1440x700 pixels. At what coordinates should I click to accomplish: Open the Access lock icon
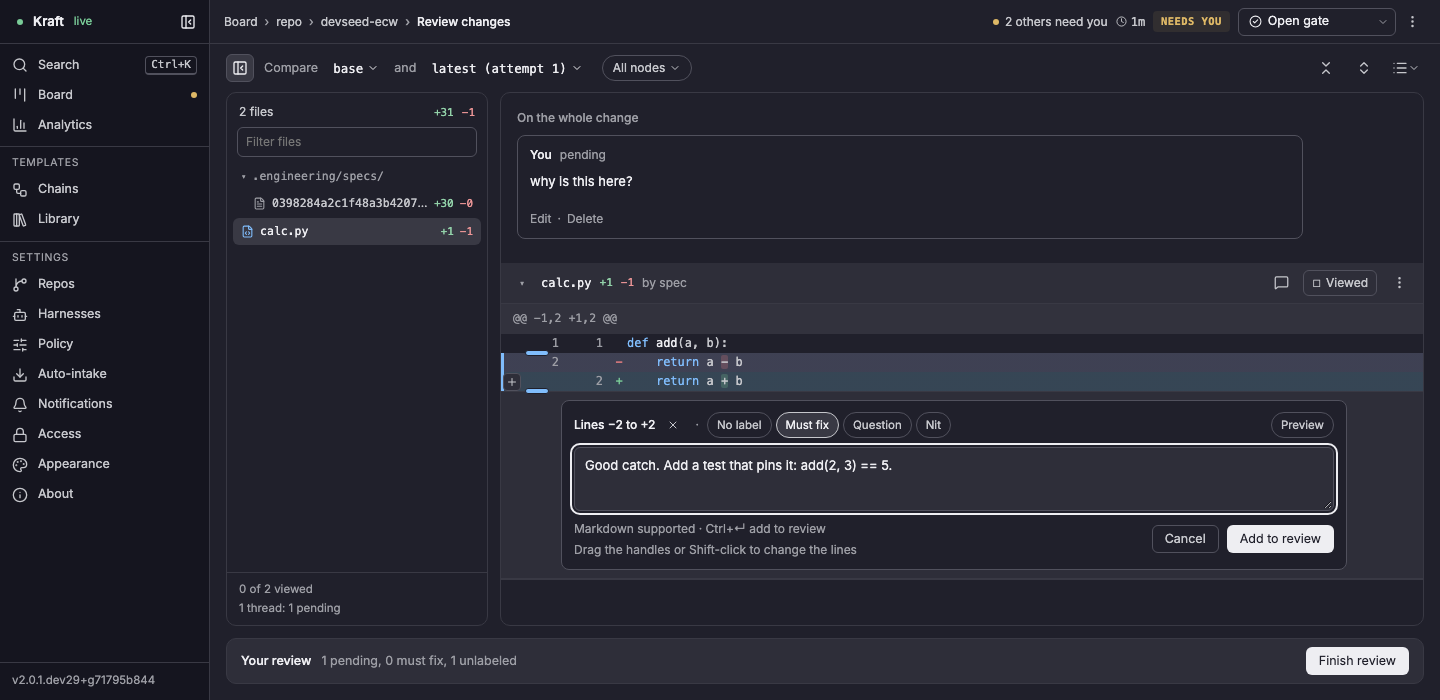20,434
